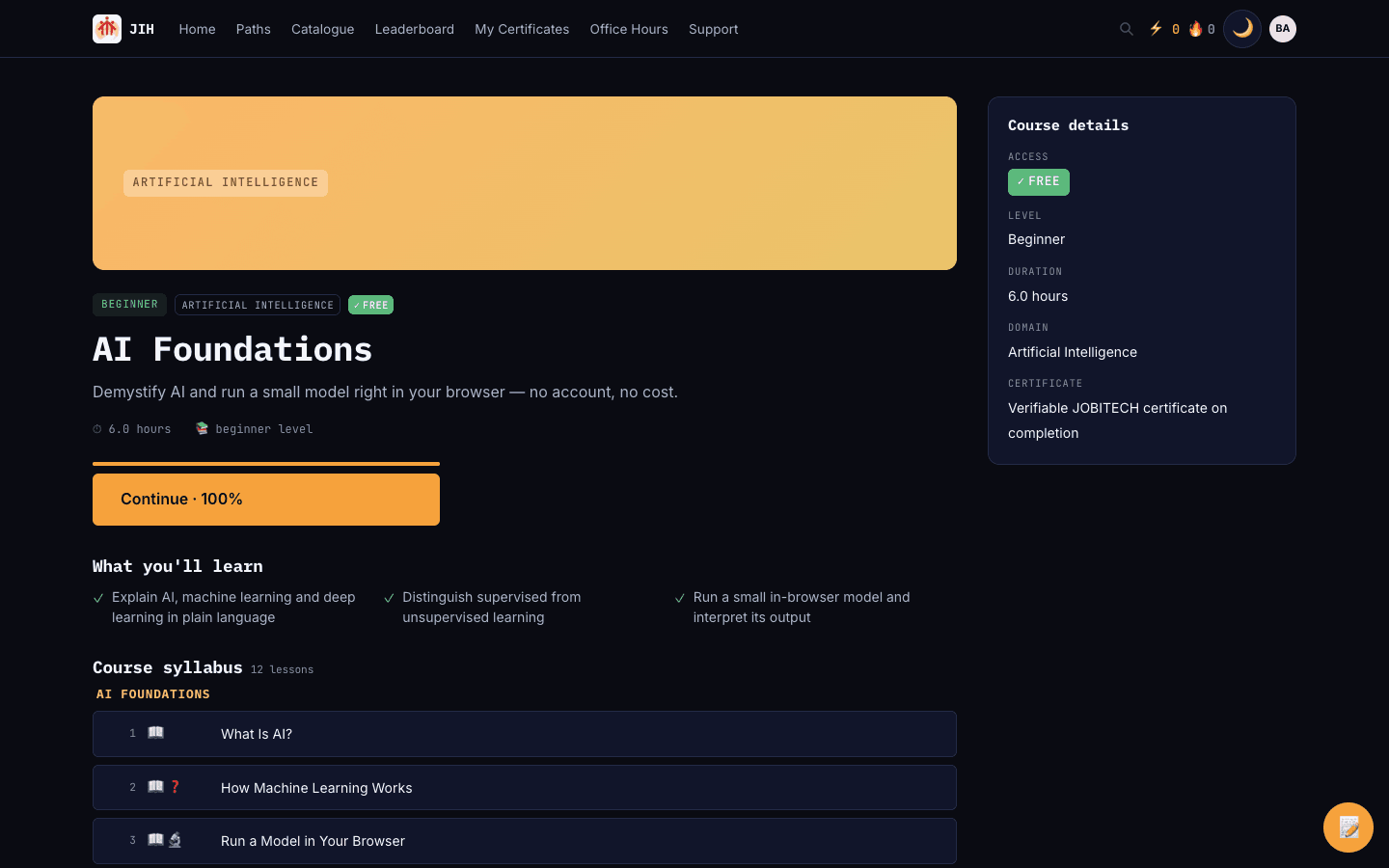Click the 12 lessons count

tap(282, 669)
